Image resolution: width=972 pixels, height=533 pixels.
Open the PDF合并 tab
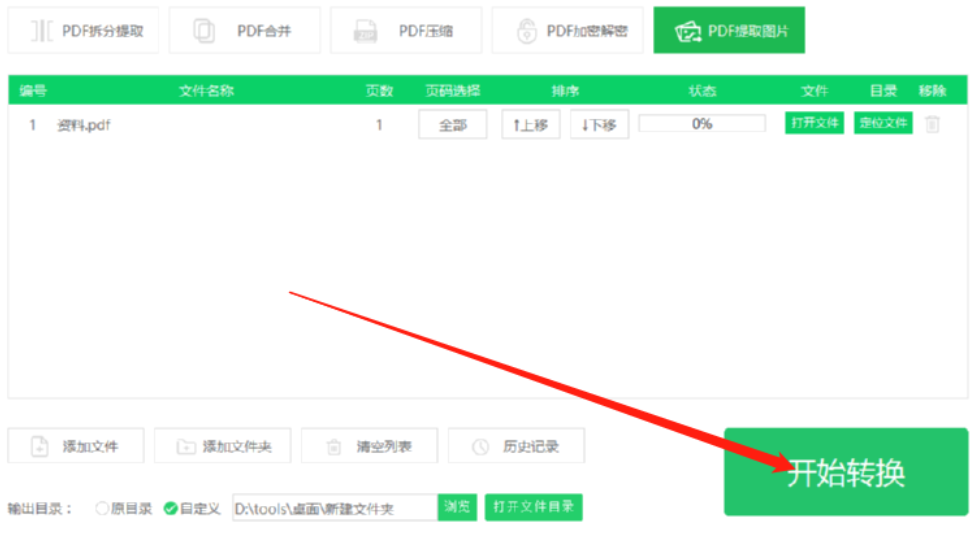(x=245, y=30)
